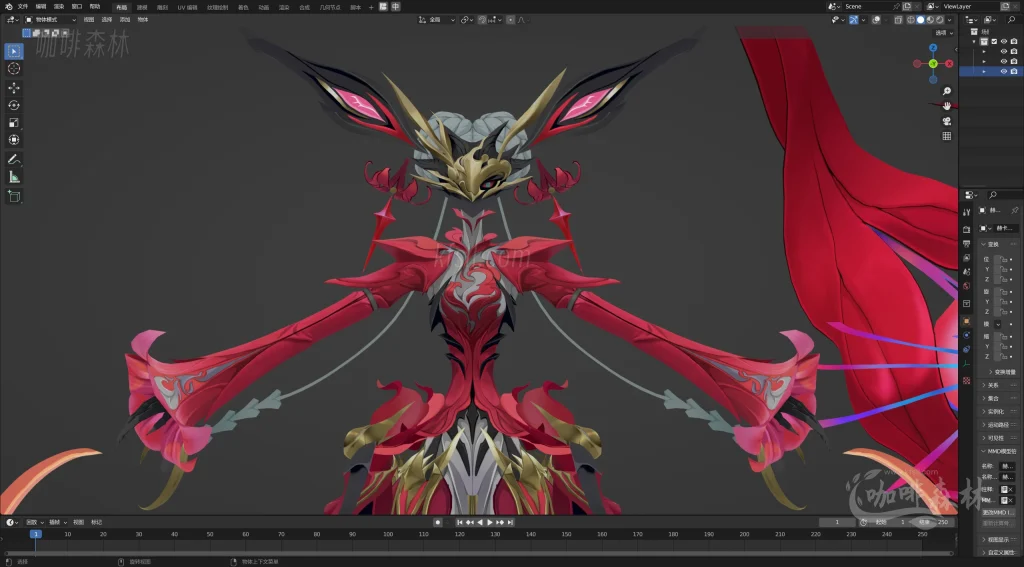Screen dimensions: 1024x567
Task: Jump to the end frame
Action: [x=510, y=522]
